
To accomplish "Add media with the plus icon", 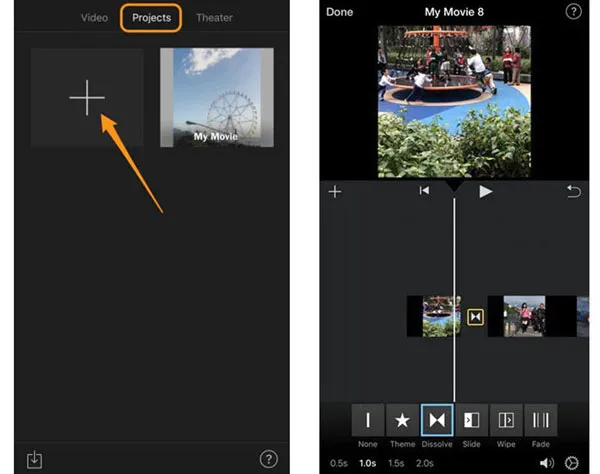I will point(335,191).
